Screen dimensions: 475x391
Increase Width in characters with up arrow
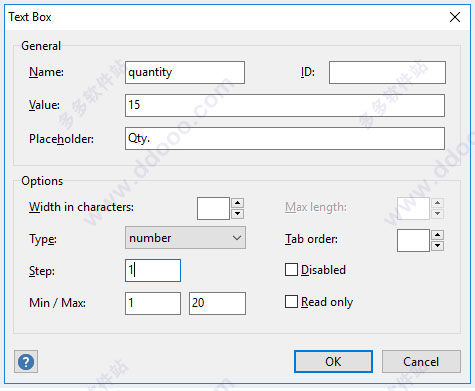tap(237, 203)
